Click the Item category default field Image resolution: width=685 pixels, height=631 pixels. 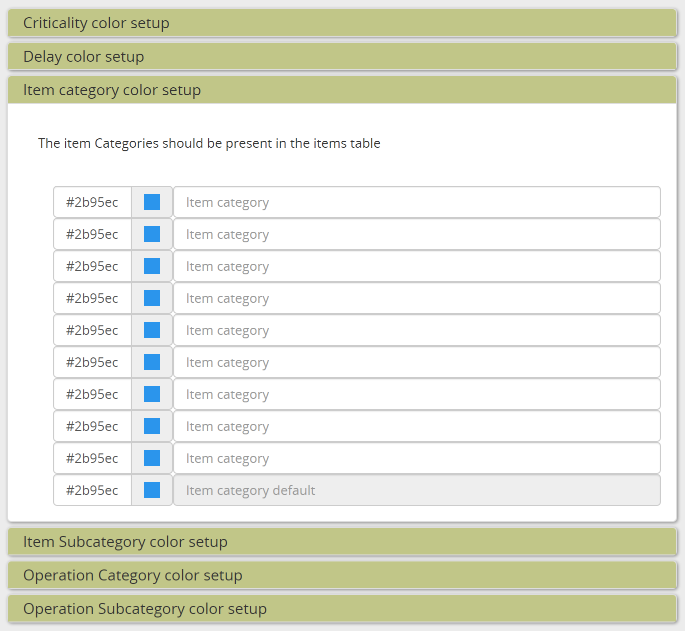(x=416, y=490)
